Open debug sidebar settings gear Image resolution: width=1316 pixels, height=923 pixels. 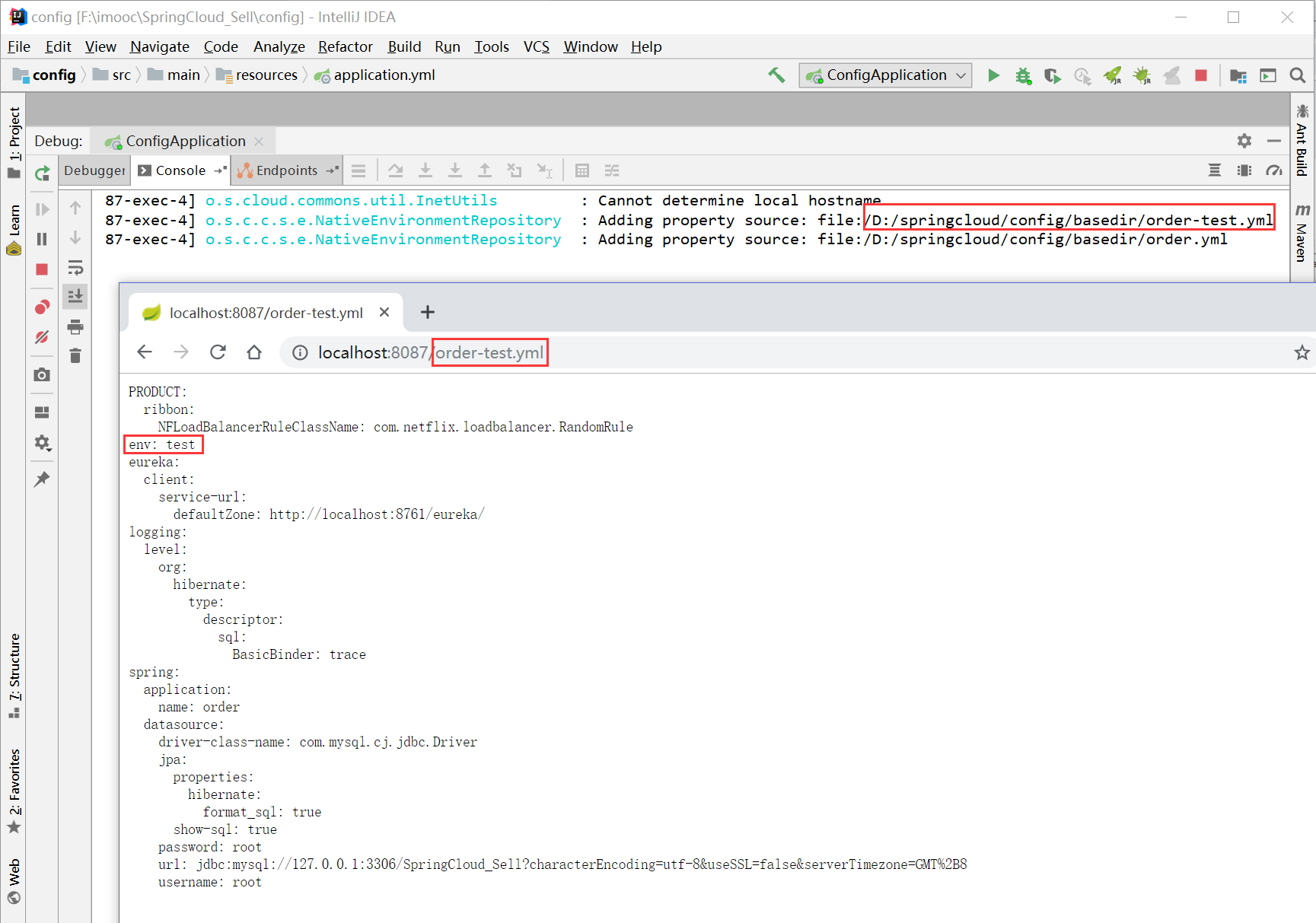pyautogui.click(x=42, y=442)
